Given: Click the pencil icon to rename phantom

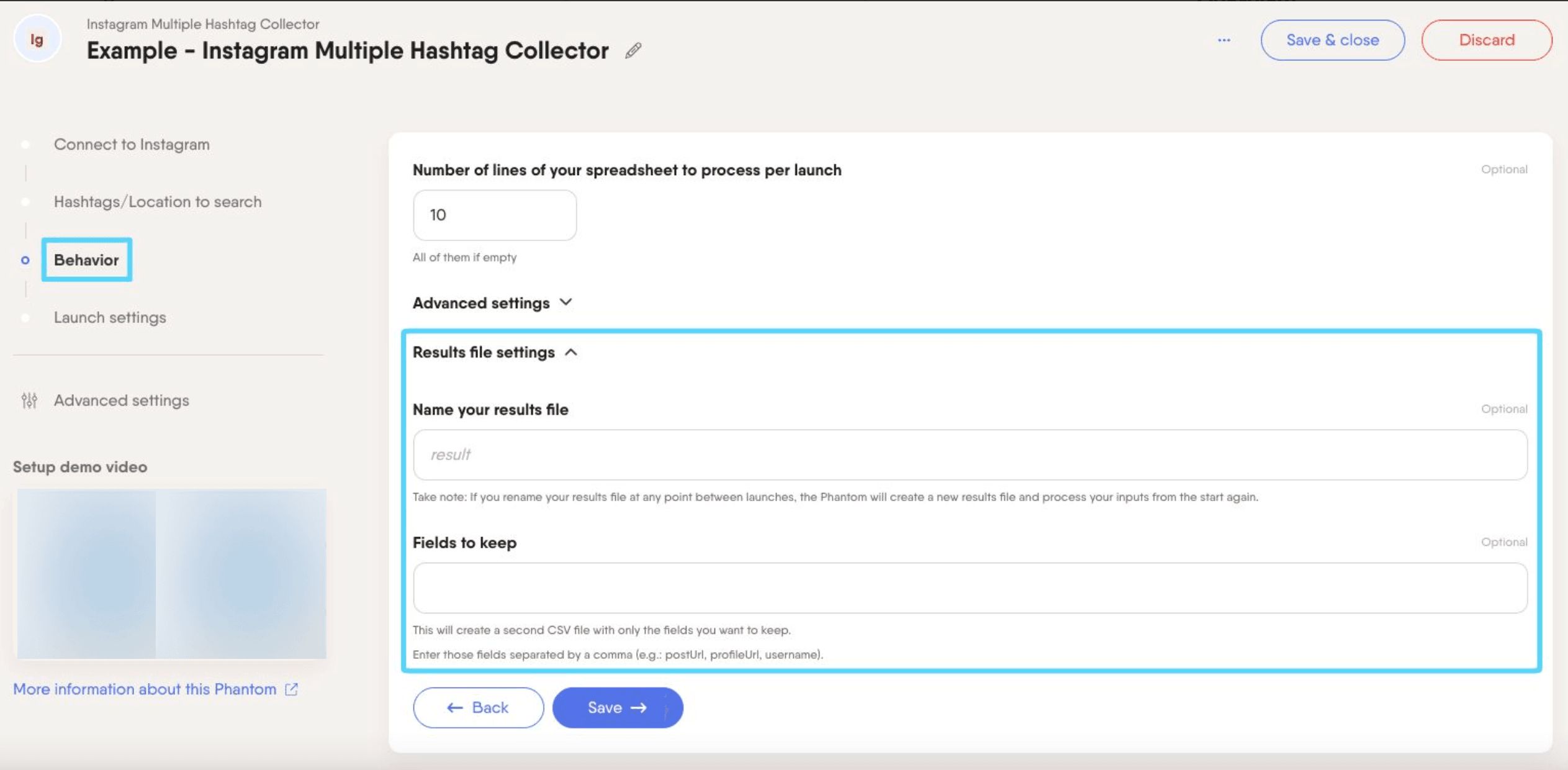Looking at the screenshot, I should [x=633, y=51].
